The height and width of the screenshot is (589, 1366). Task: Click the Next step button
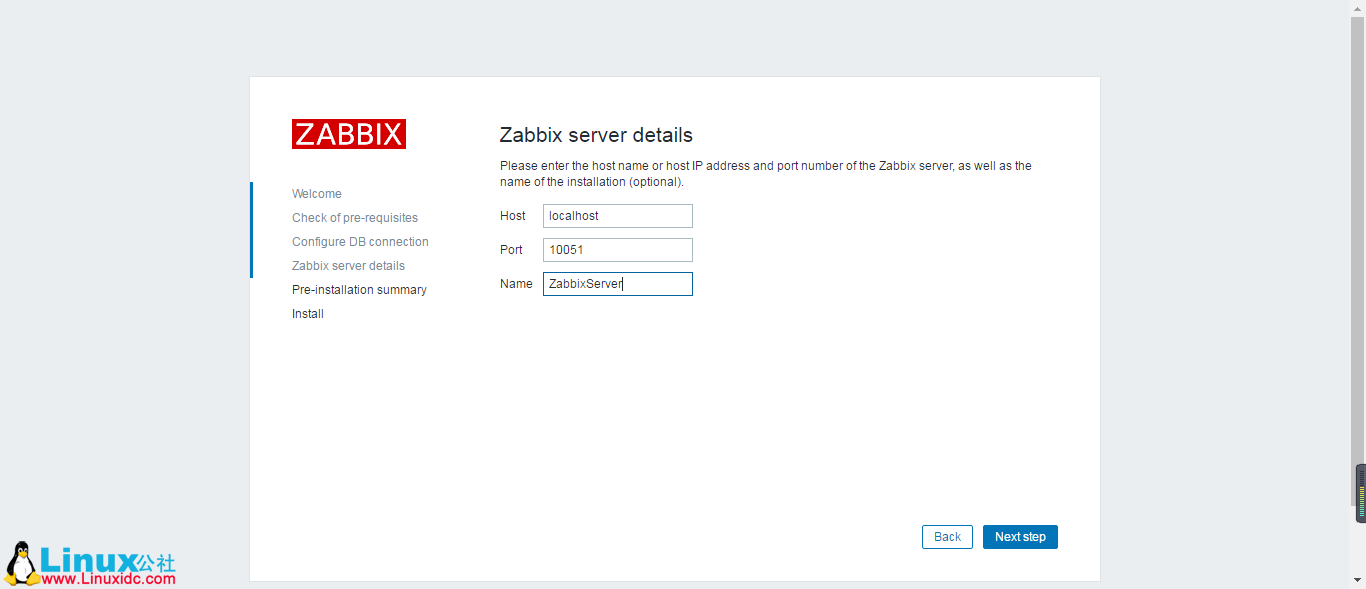point(1020,536)
